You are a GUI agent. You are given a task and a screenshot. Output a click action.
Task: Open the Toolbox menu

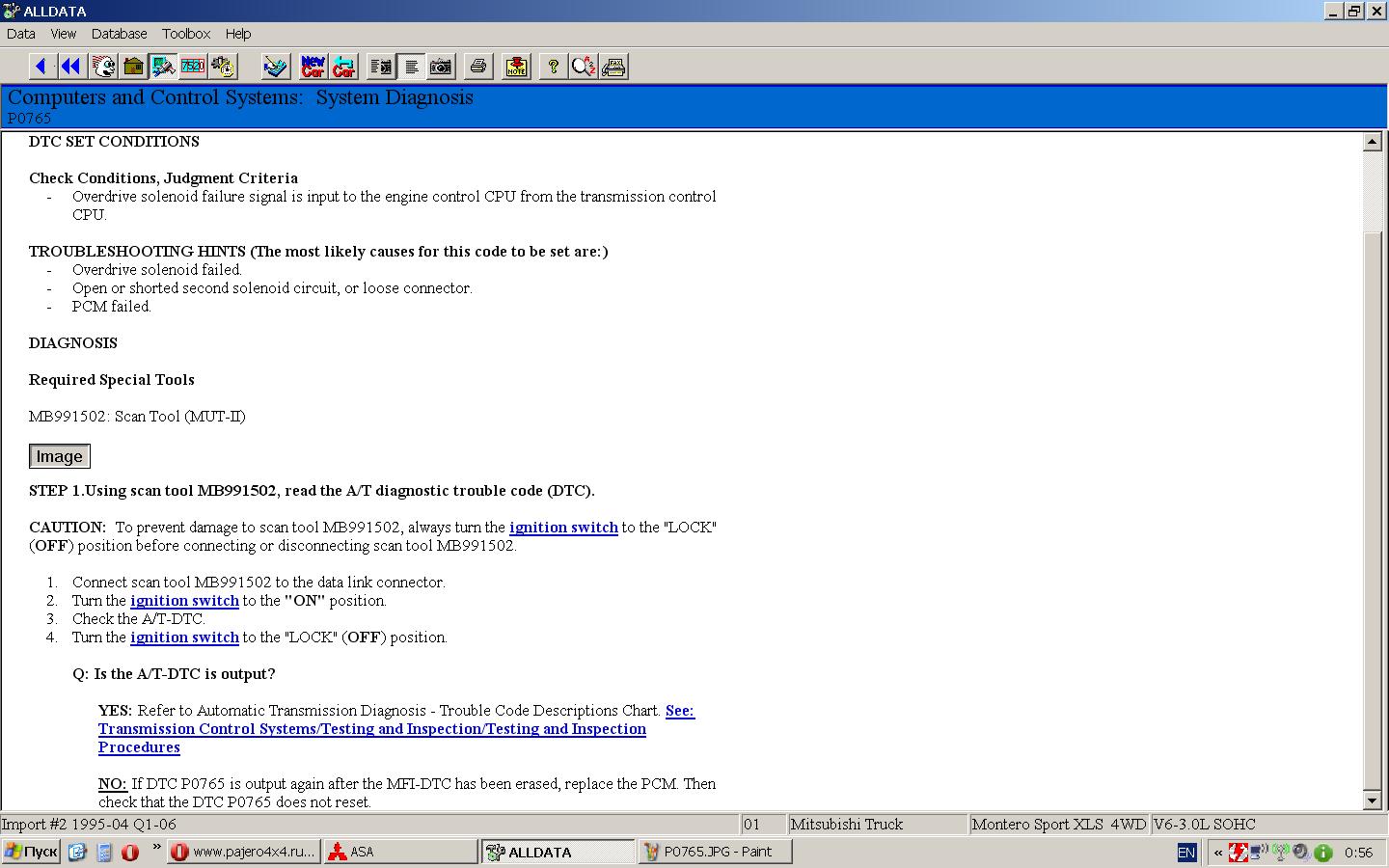click(186, 34)
